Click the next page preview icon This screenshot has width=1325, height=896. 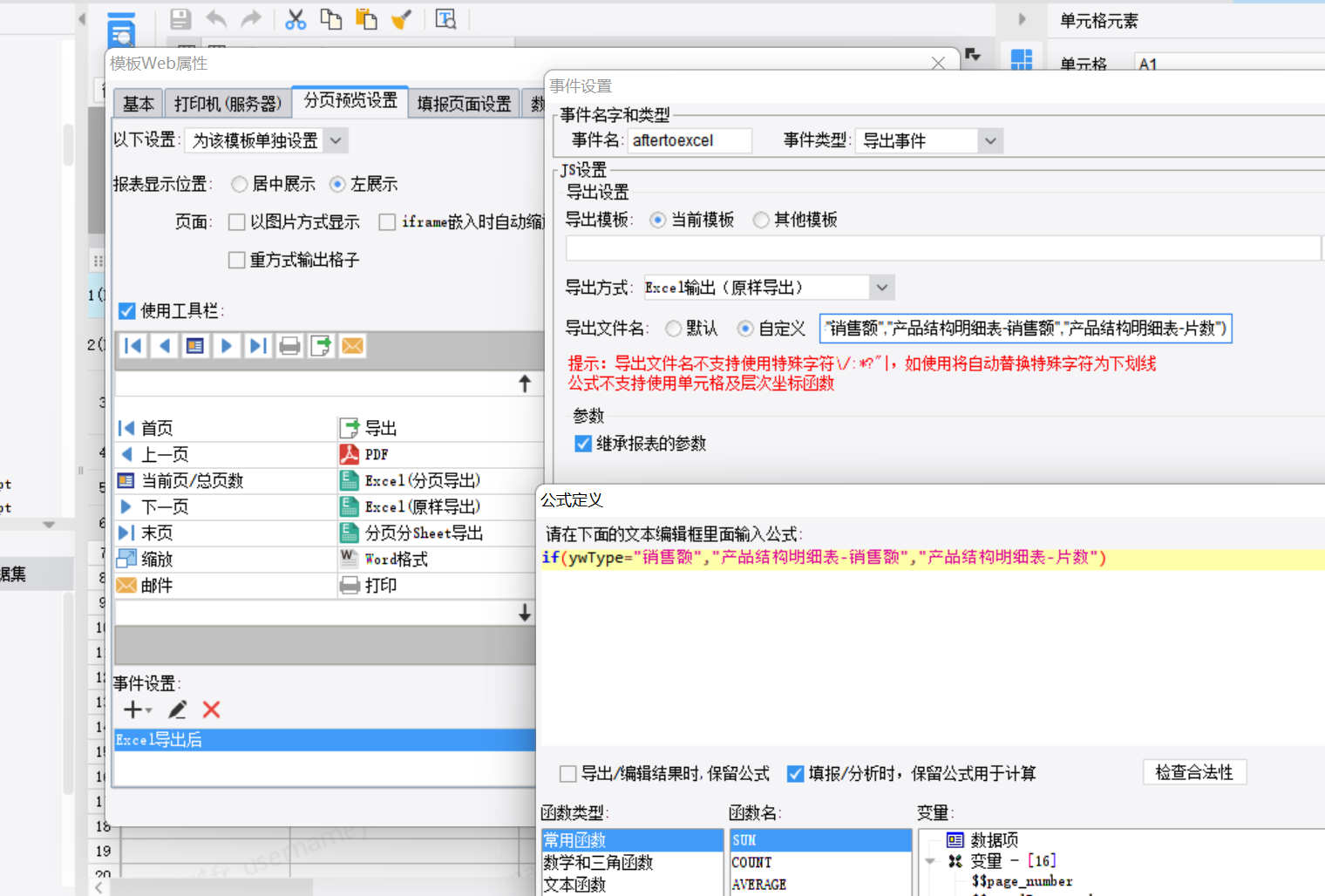pos(227,346)
